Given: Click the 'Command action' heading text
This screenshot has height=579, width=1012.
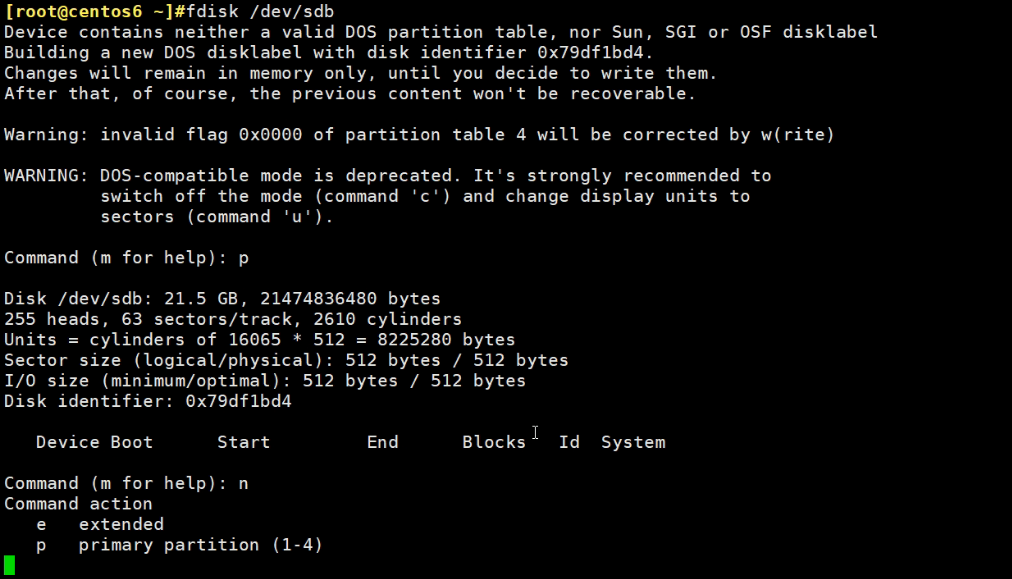Looking at the screenshot, I should pyautogui.click(x=78, y=504).
